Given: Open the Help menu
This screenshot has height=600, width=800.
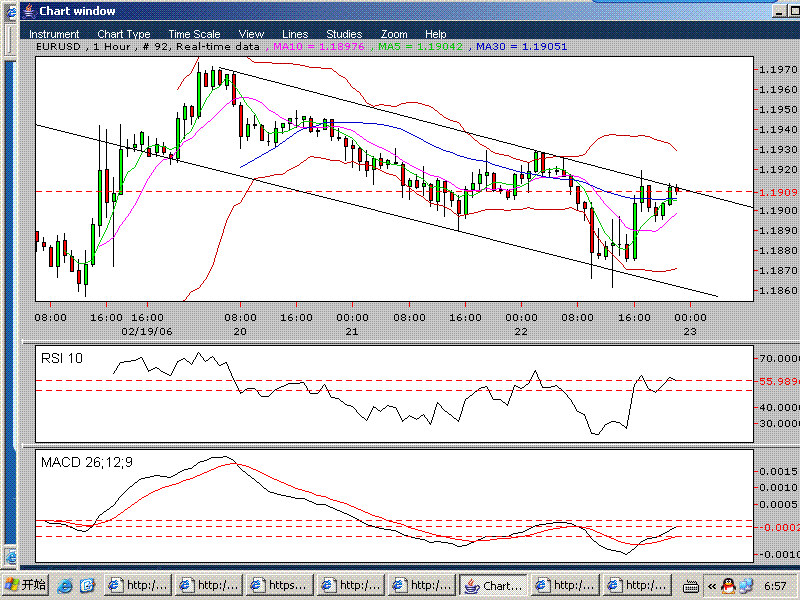Looking at the screenshot, I should click(x=435, y=34).
